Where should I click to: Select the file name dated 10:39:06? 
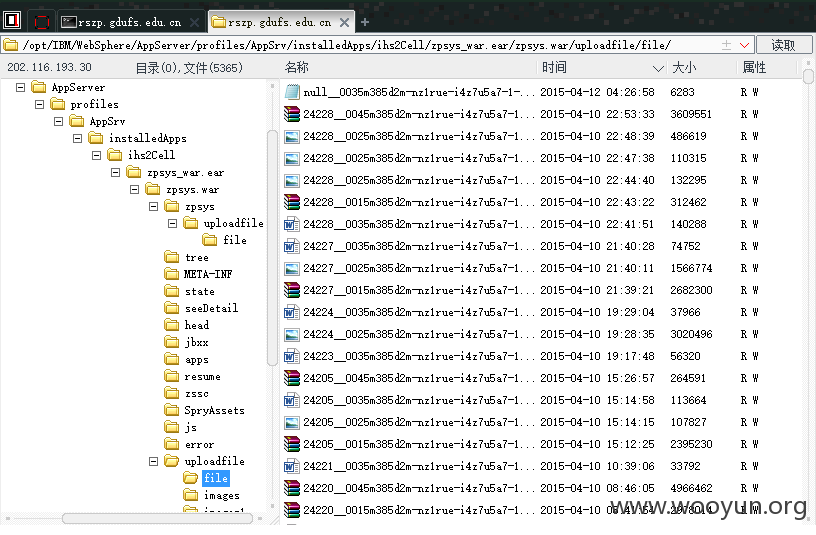pos(419,466)
